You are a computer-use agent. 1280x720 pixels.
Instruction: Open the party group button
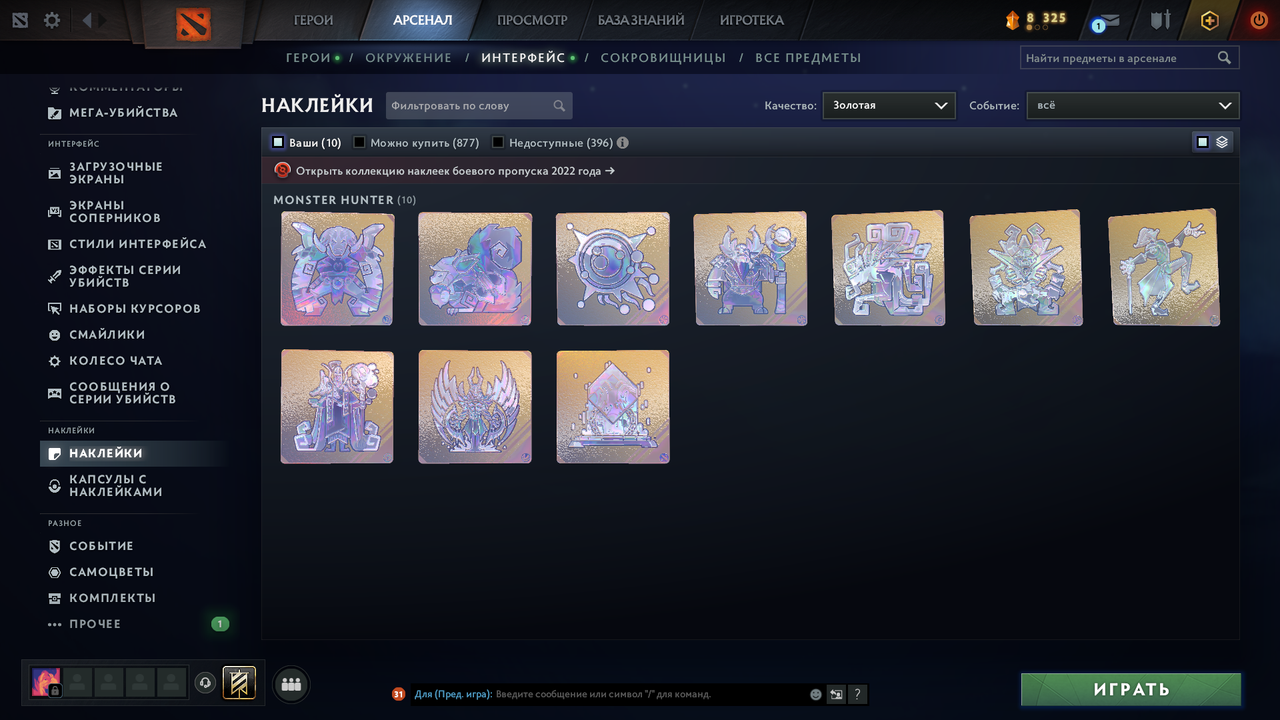(x=291, y=684)
